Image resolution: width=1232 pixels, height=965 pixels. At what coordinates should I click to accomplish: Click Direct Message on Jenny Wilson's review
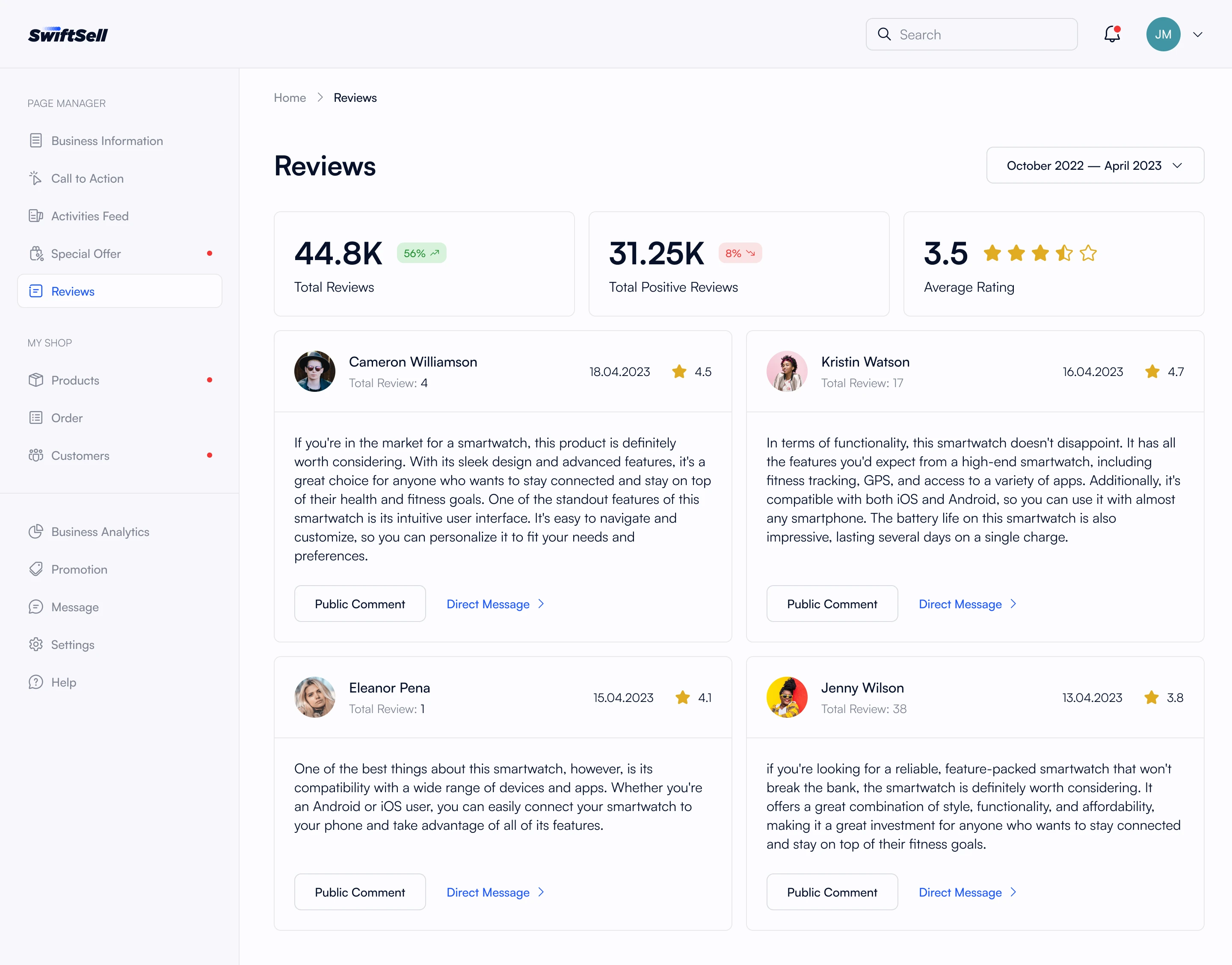(960, 892)
